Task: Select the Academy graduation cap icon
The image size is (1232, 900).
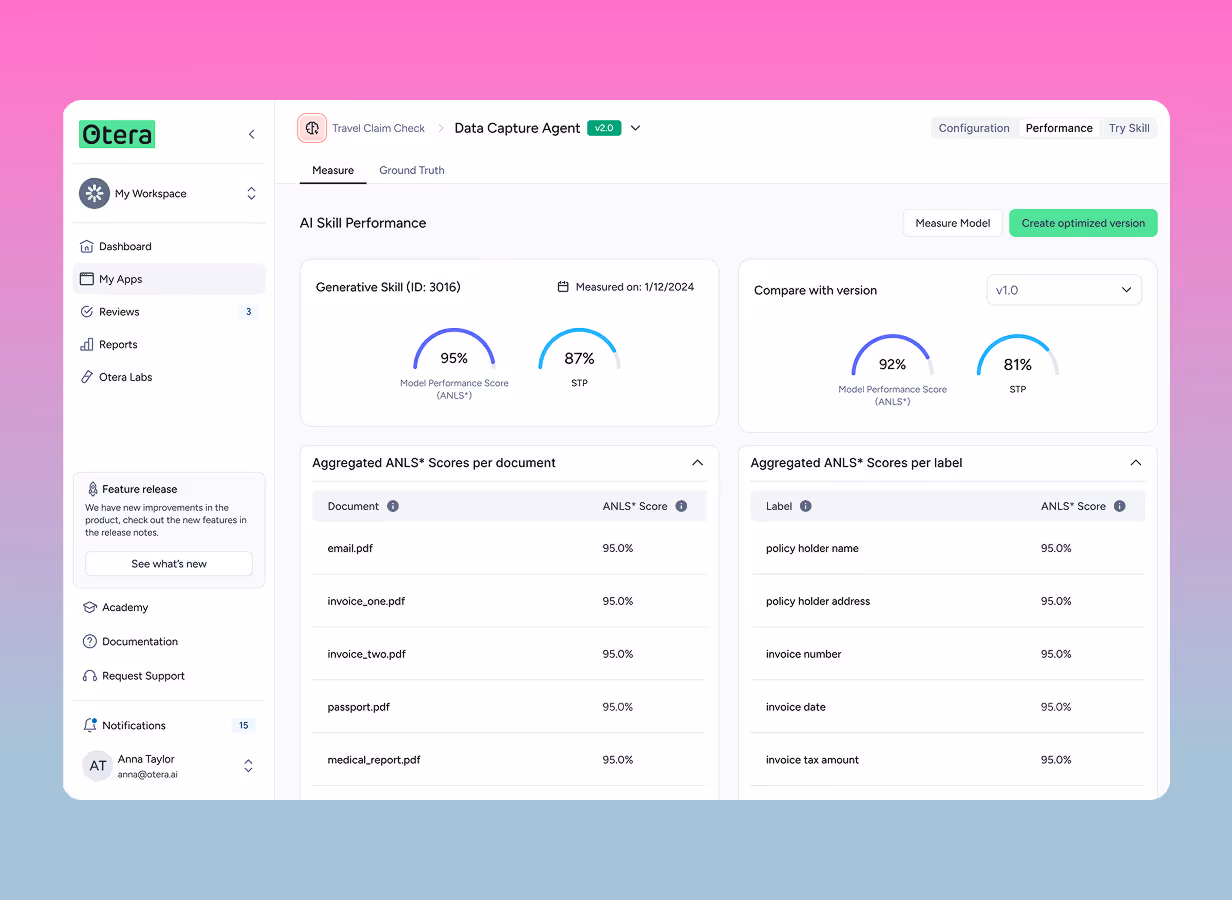Action: [87, 607]
